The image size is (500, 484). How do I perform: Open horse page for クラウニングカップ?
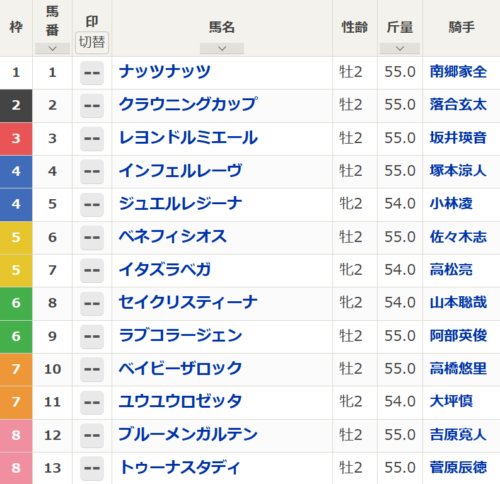tap(188, 105)
